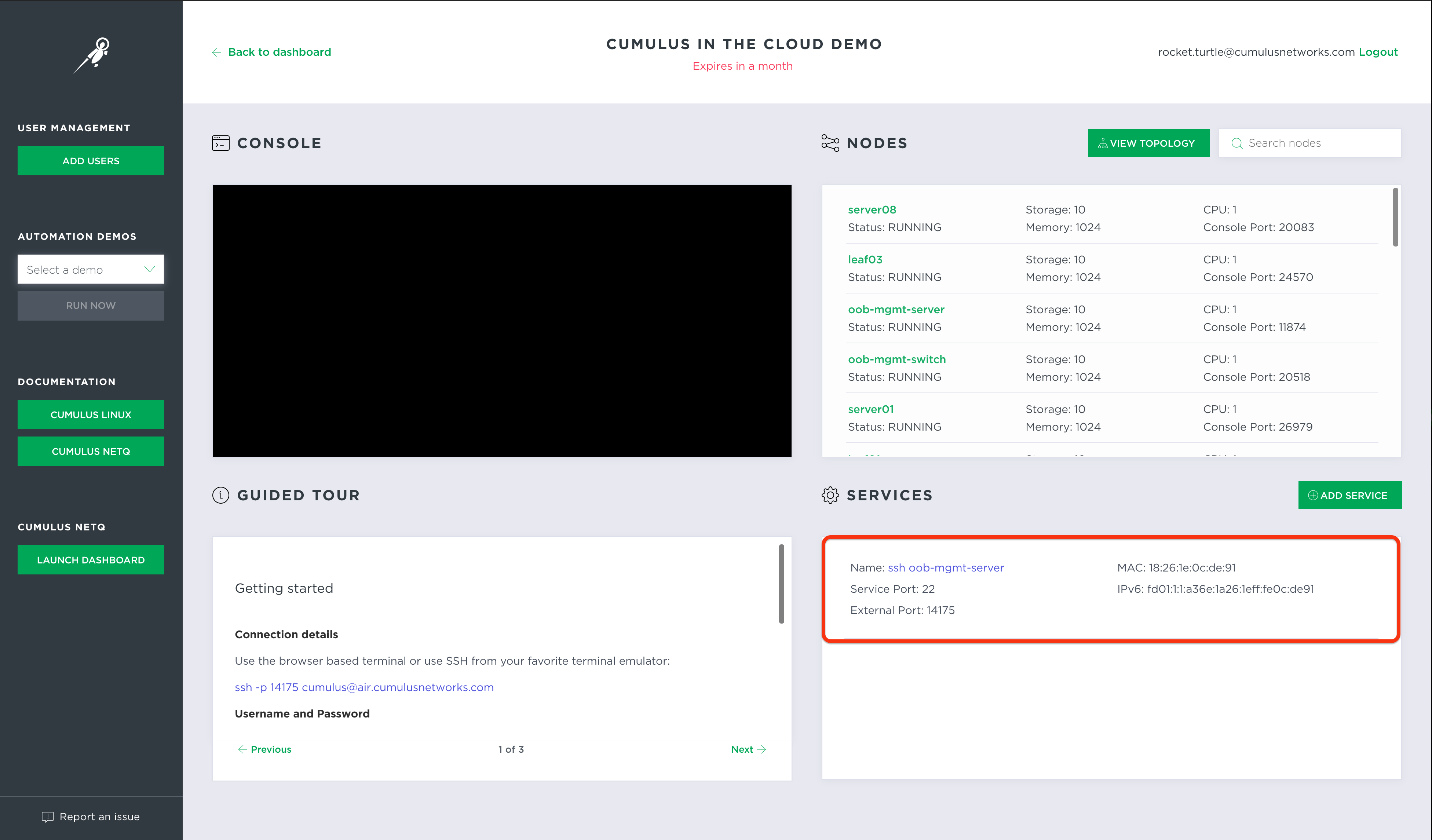The width and height of the screenshot is (1432, 840).
Task: Log out of the account
Action: 1378,52
